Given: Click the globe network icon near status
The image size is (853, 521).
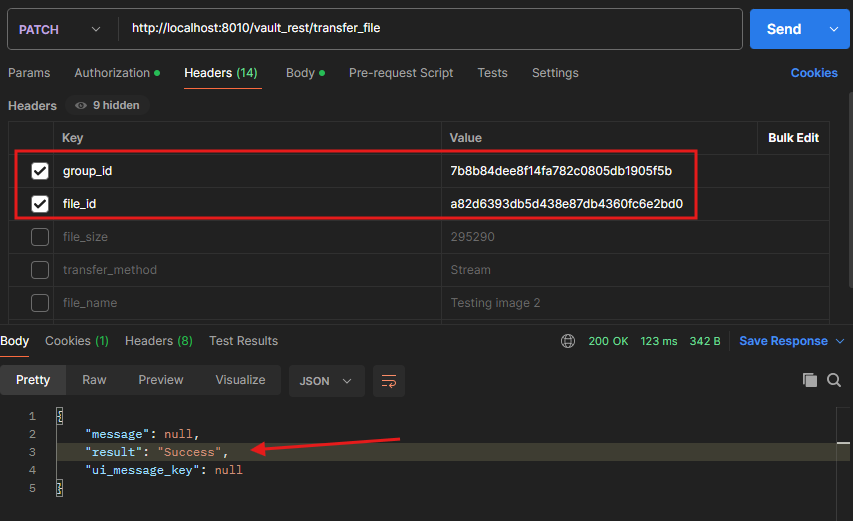Looking at the screenshot, I should click(568, 341).
